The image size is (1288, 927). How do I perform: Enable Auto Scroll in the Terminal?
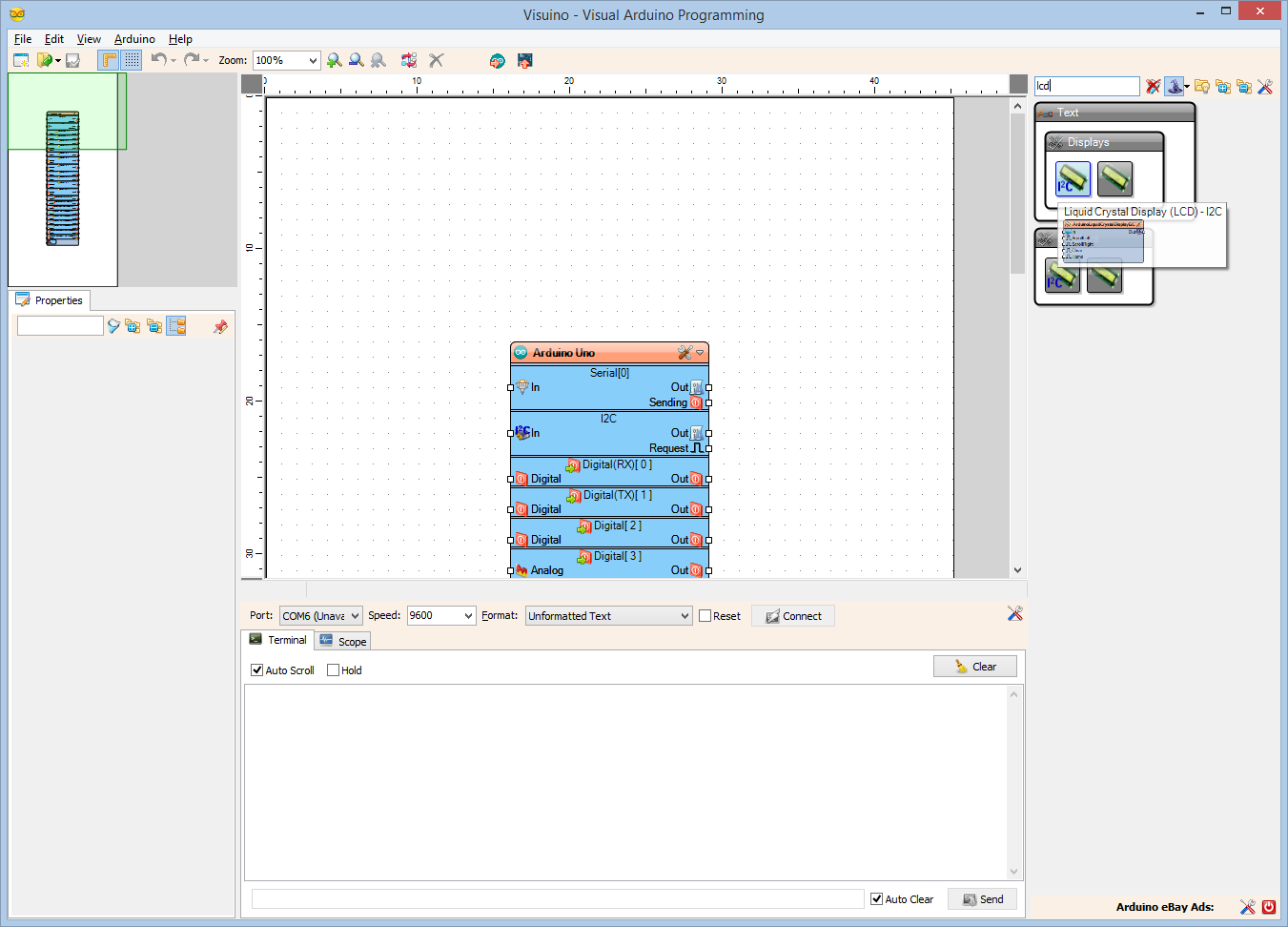click(x=256, y=669)
